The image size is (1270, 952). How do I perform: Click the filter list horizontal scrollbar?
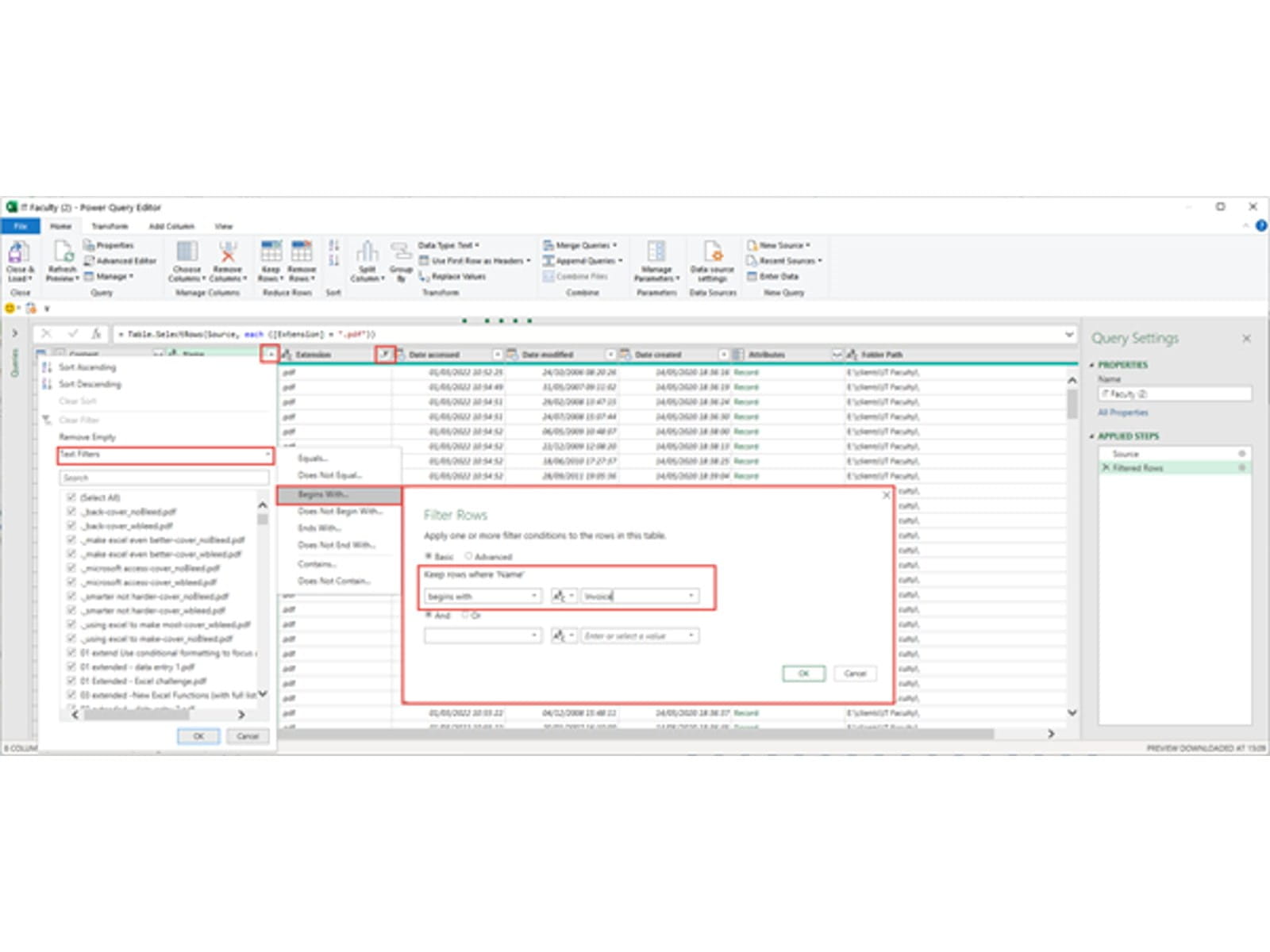[137, 715]
